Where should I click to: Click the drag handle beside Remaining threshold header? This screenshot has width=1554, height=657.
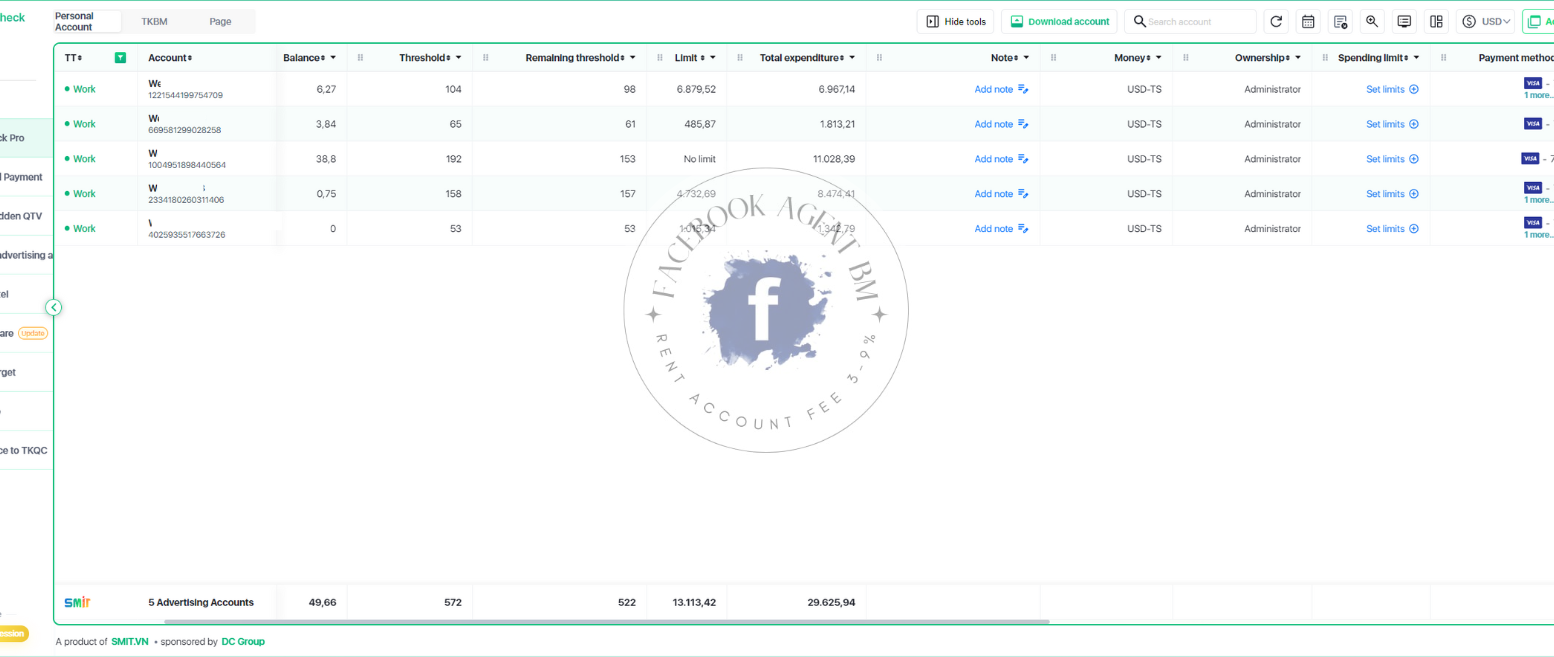tap(486, 58)
